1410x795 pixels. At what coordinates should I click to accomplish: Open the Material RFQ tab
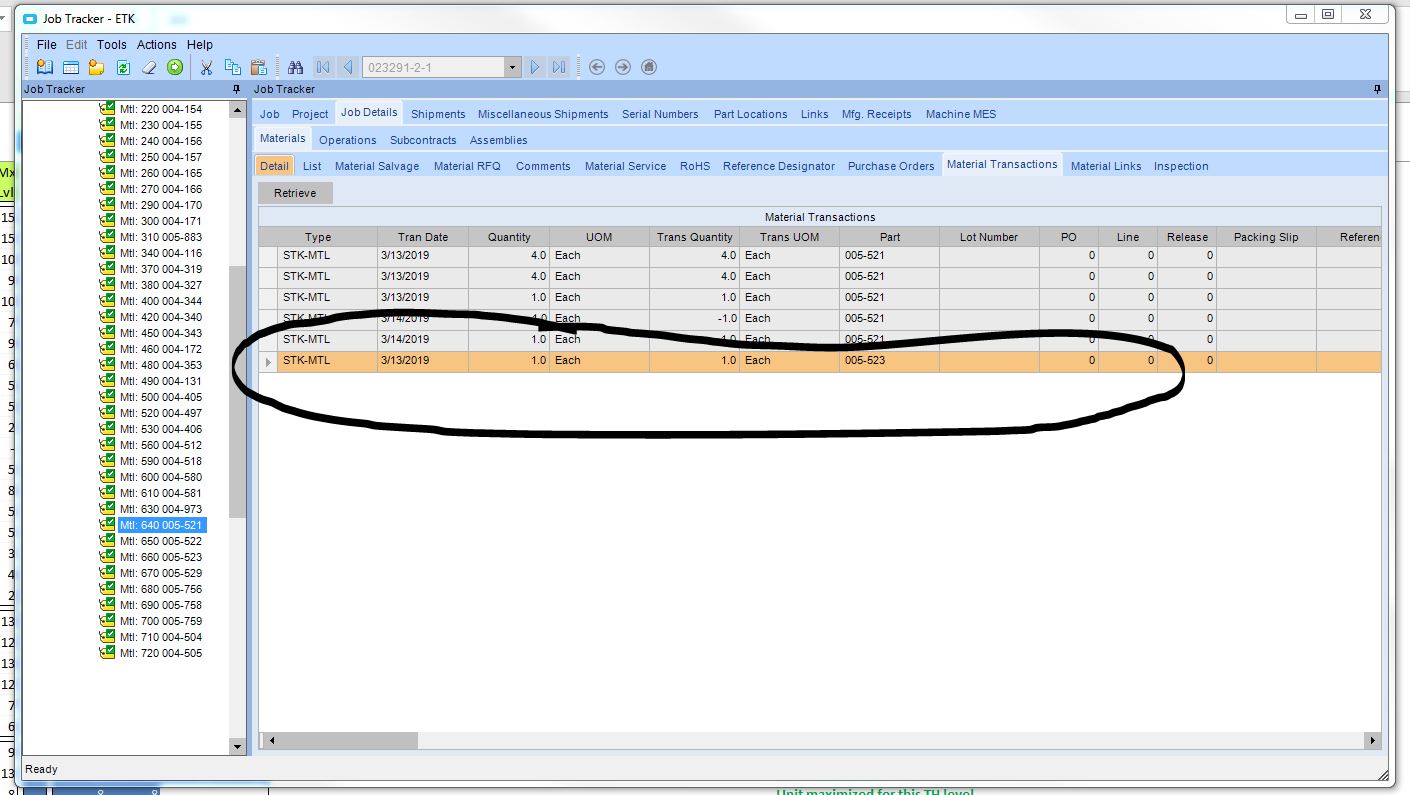(x=467, y=166)
